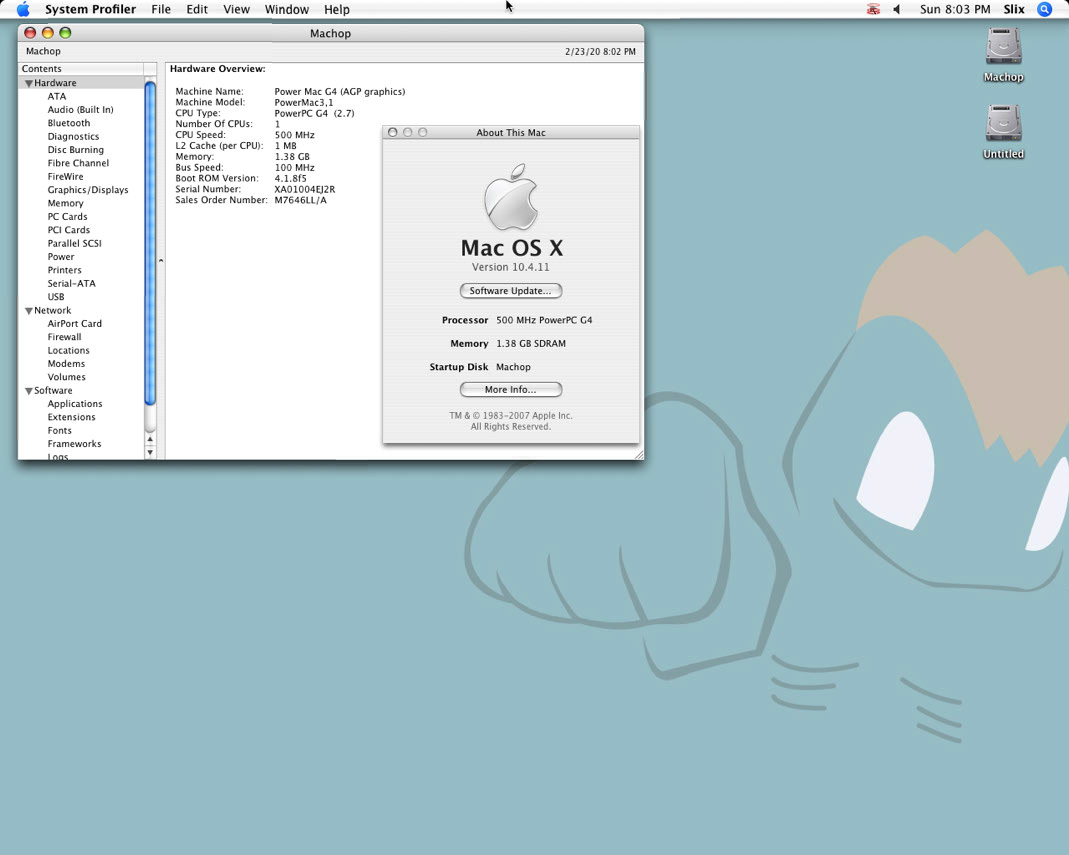This screenshot has width=1069, height=855.
Task: Select Fonts under Software
Action: point(59,431)
